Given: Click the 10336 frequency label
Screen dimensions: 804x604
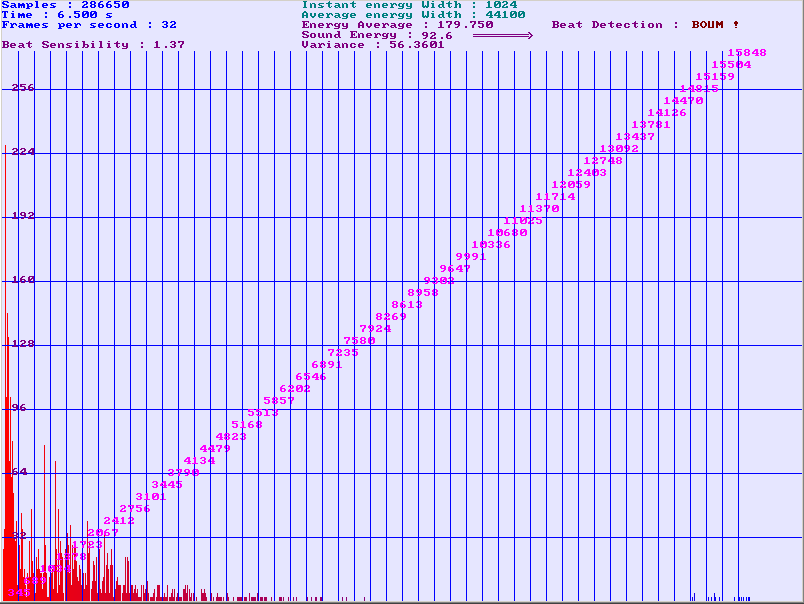Looking at the screenshot, I should (x=491, y=245).
